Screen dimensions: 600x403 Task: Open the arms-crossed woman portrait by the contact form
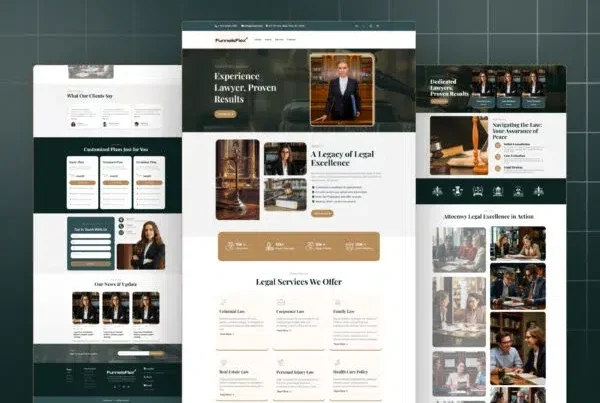point(141,245)
